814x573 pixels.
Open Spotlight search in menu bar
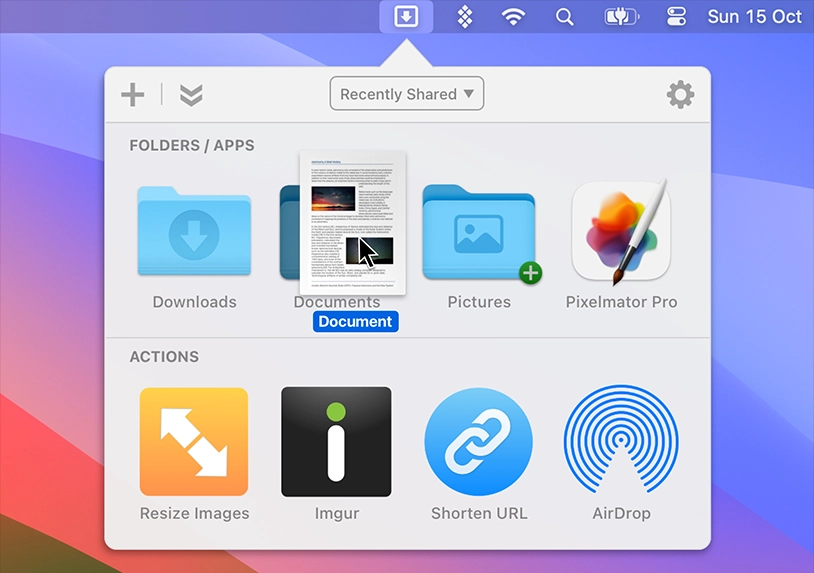pos(564,17)
